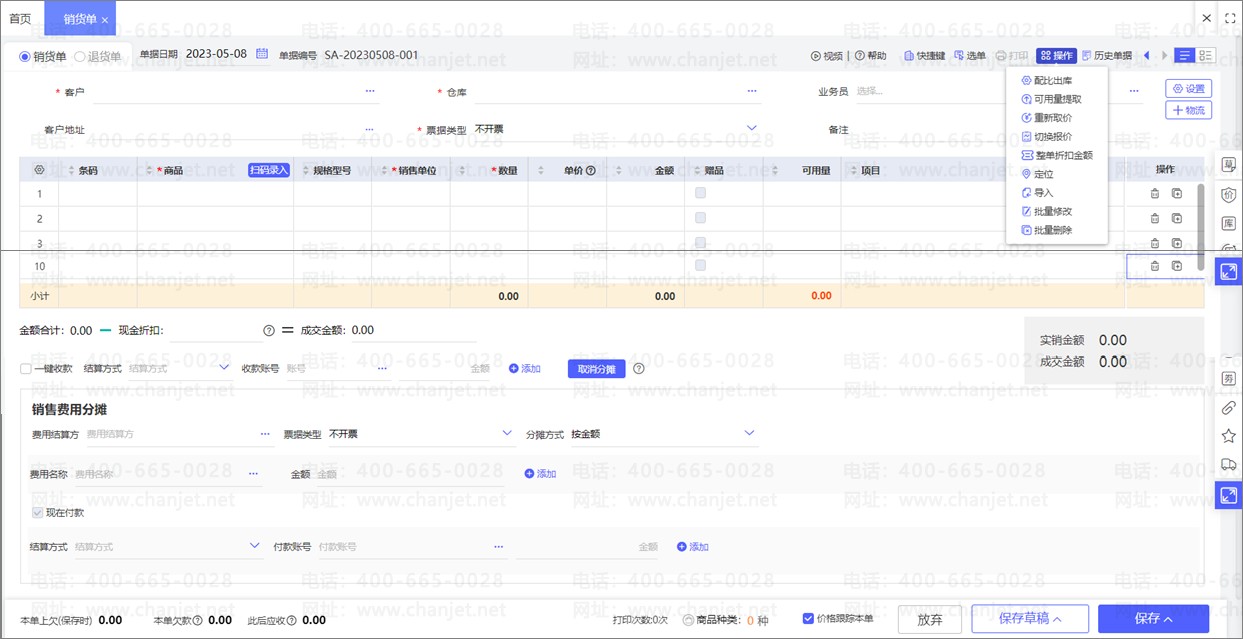Copy row 1 with the duplicate icon
This screenshot has height=639, width=1243.
coord(1177,194)
